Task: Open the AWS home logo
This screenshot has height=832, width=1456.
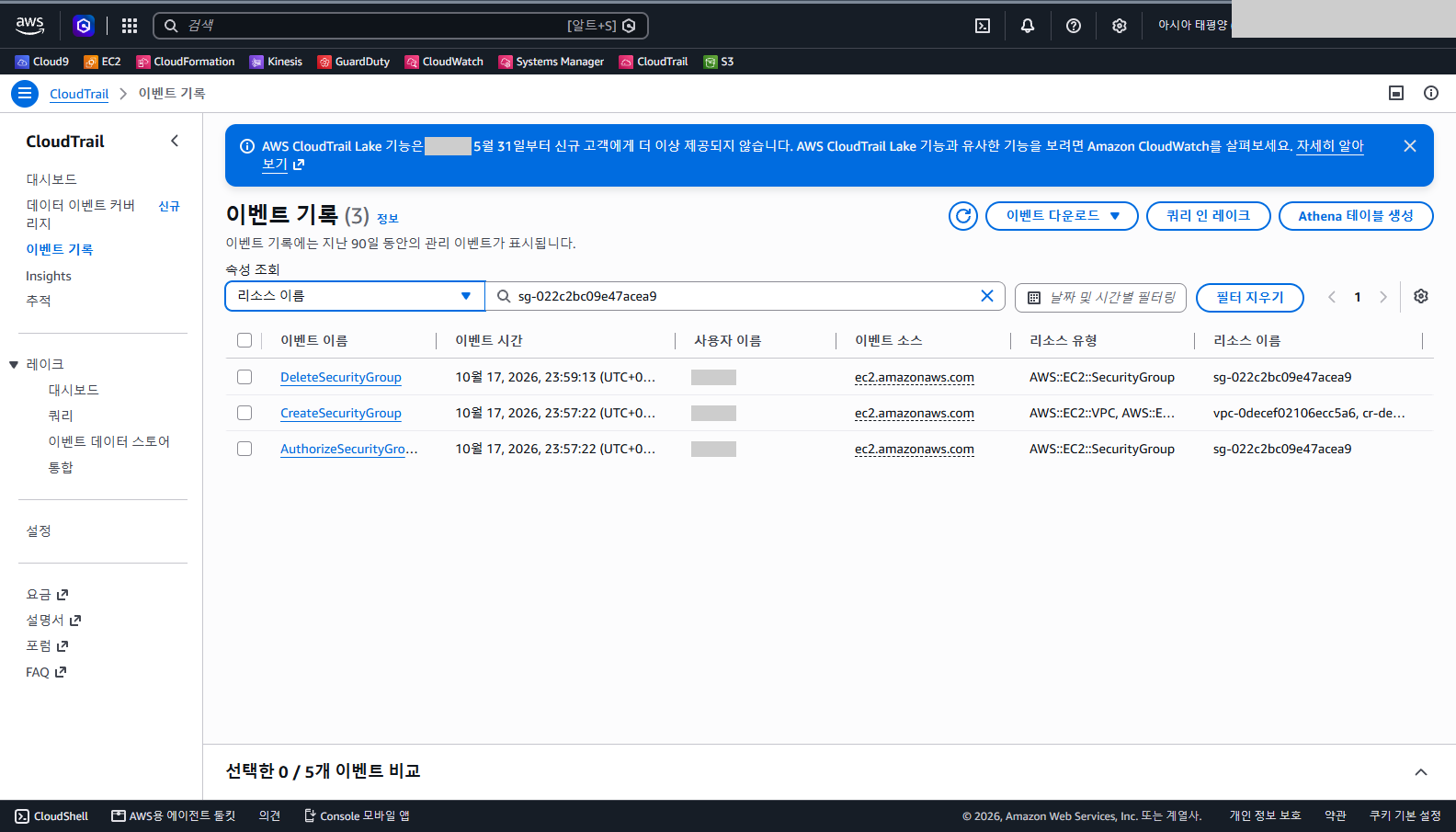Action: click(x=29, y=26)
